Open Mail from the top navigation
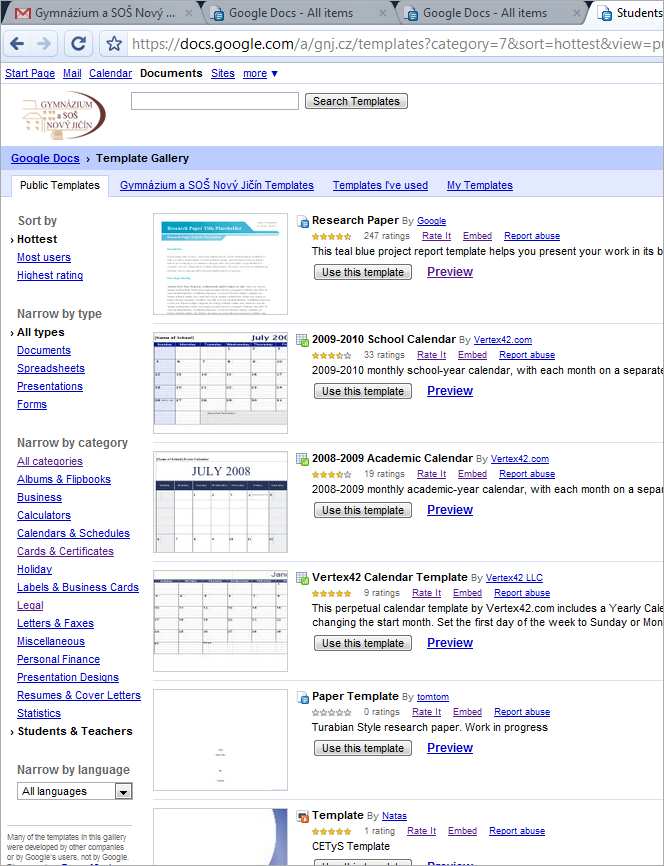Screen dimensions: 664x866 pyautogui.click(x=72, y=73)
